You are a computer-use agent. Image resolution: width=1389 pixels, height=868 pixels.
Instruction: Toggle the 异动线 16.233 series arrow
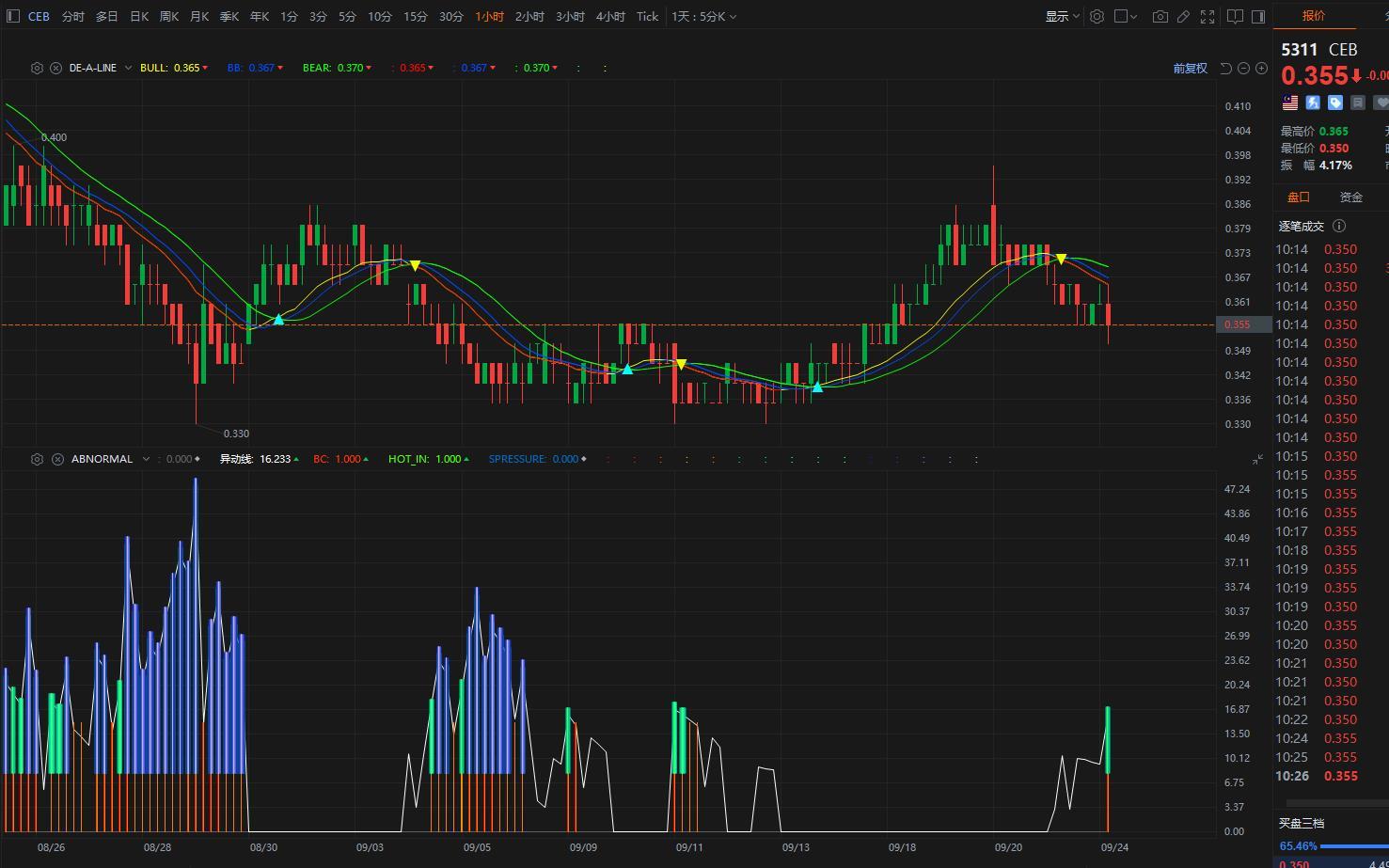[x=296, y=459]
